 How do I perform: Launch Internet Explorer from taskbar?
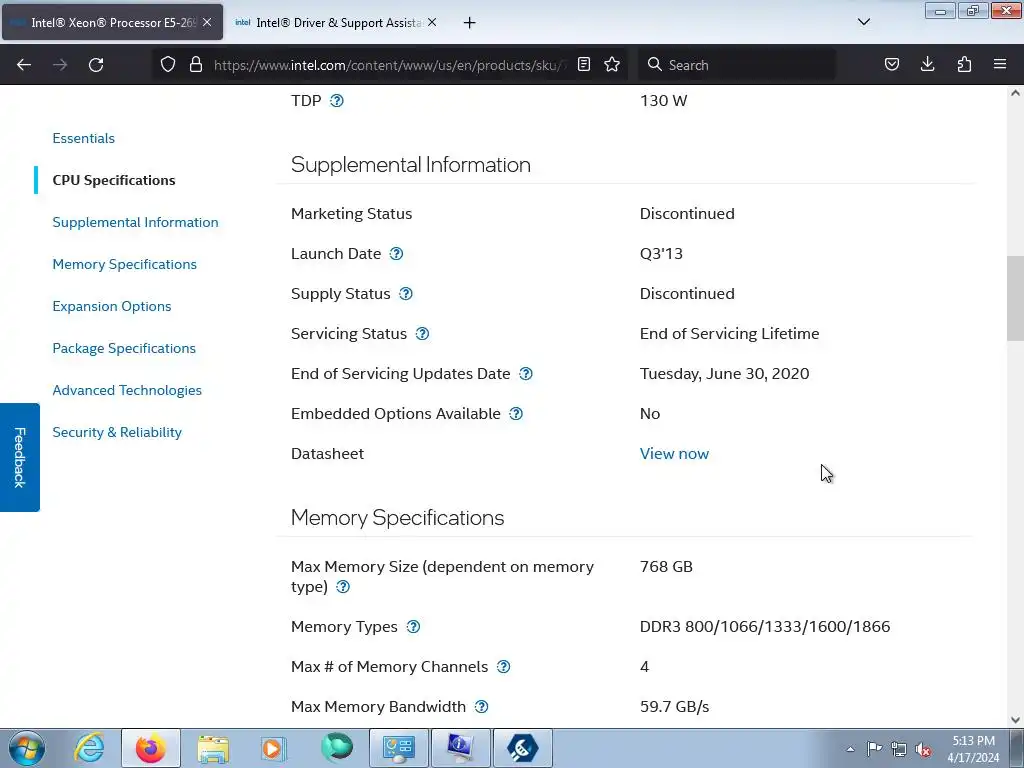89,748
